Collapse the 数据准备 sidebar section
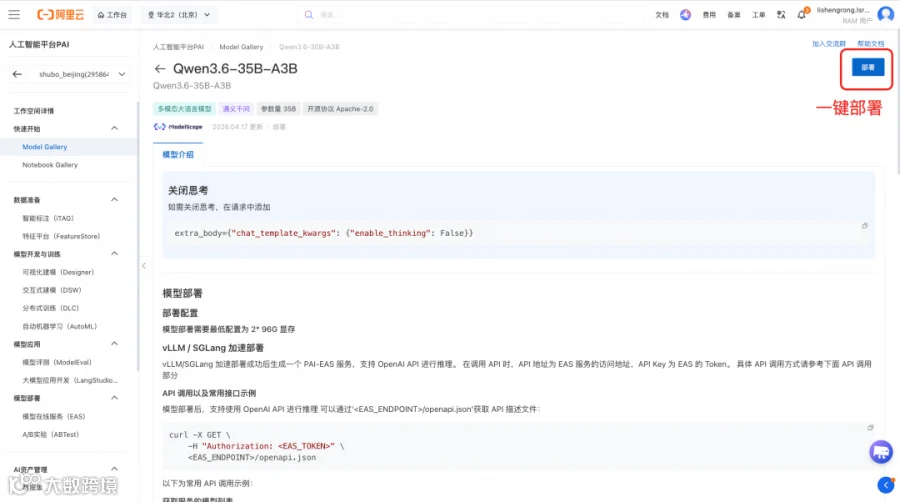Viewport: 900px width, 502px height. point(114,200)
